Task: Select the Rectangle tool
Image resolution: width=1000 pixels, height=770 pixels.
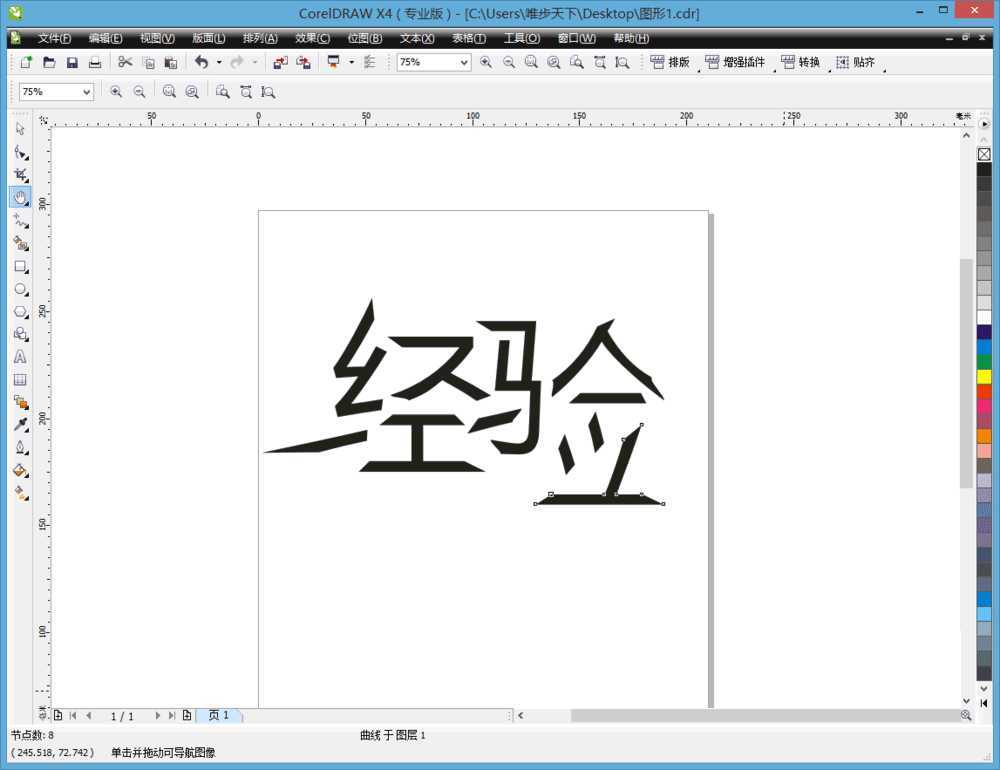Action: (x=20, y=267)
